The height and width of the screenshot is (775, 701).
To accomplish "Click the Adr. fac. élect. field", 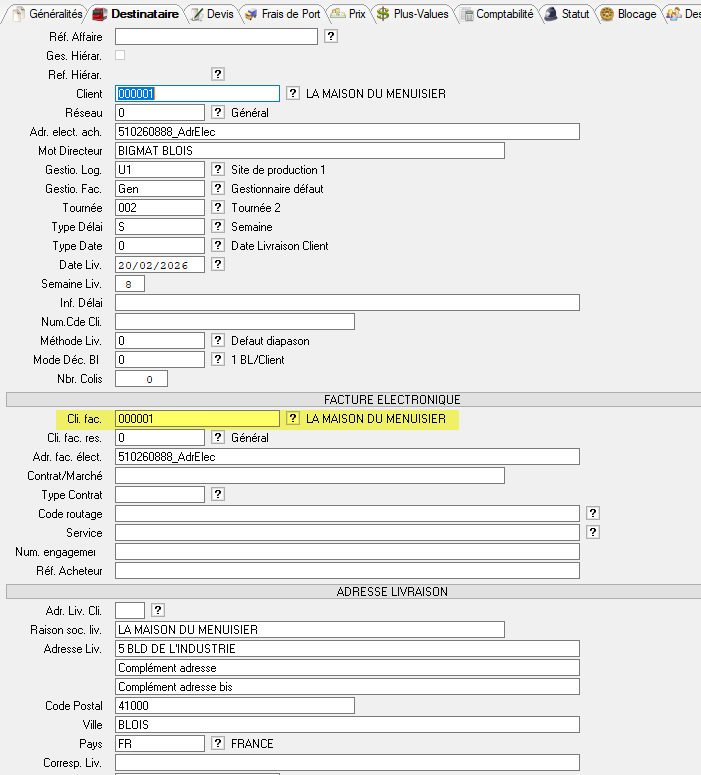I will coord(348,457).
